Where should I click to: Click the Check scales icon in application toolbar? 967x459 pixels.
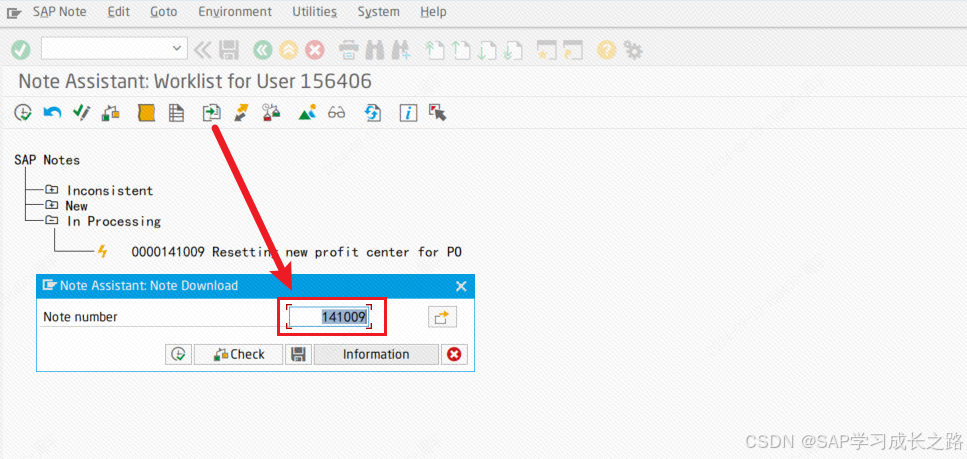click(x=111, y=113)
